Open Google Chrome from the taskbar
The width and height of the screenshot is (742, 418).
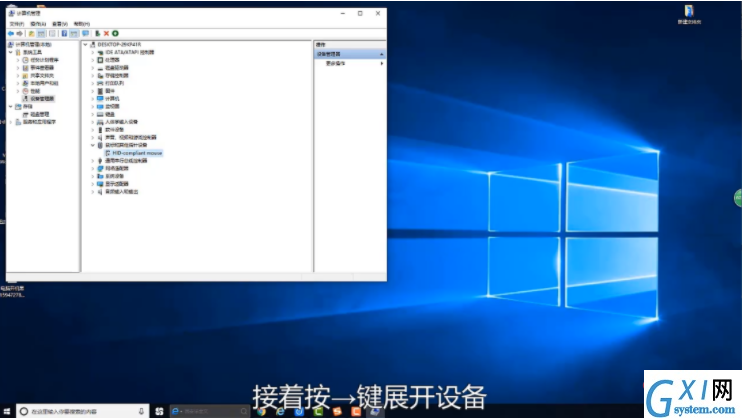261,412
